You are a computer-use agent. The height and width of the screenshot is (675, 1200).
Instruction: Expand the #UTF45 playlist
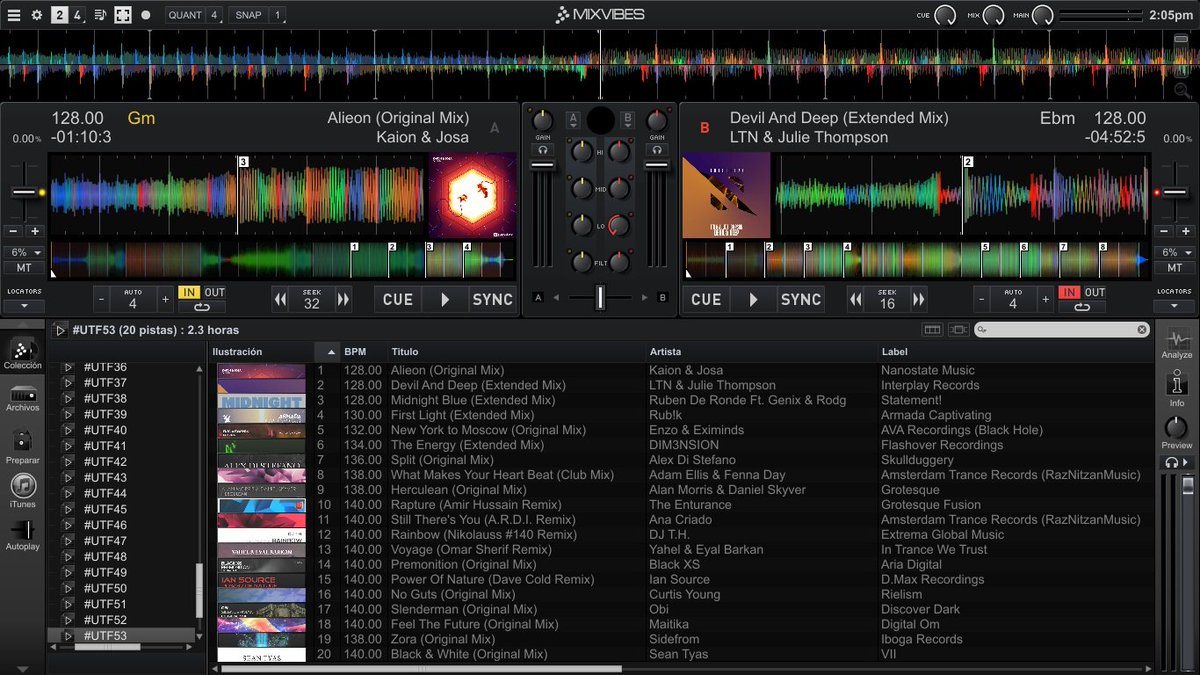69,509
